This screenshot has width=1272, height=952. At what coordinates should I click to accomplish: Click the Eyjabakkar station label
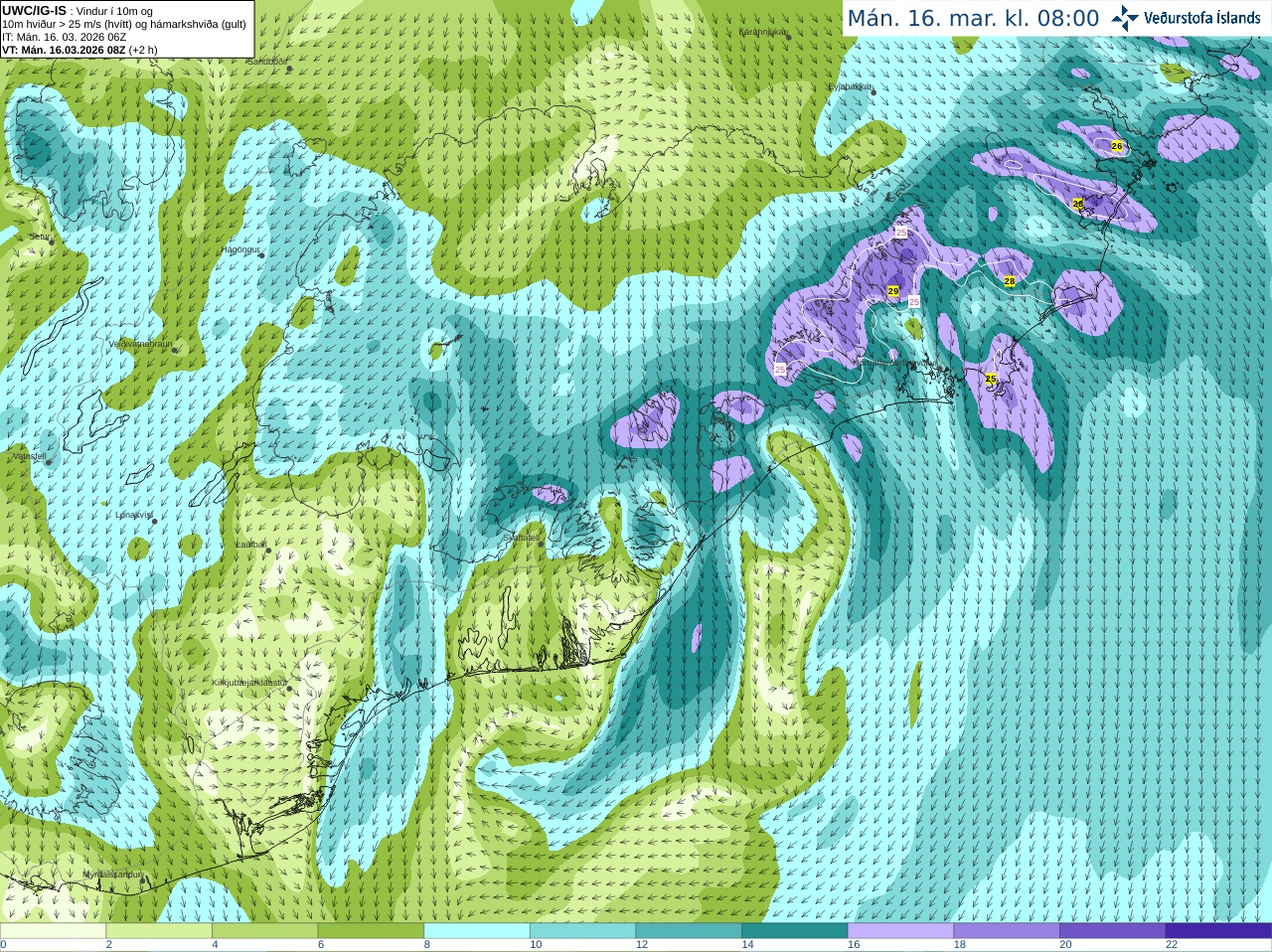point(850,87)
